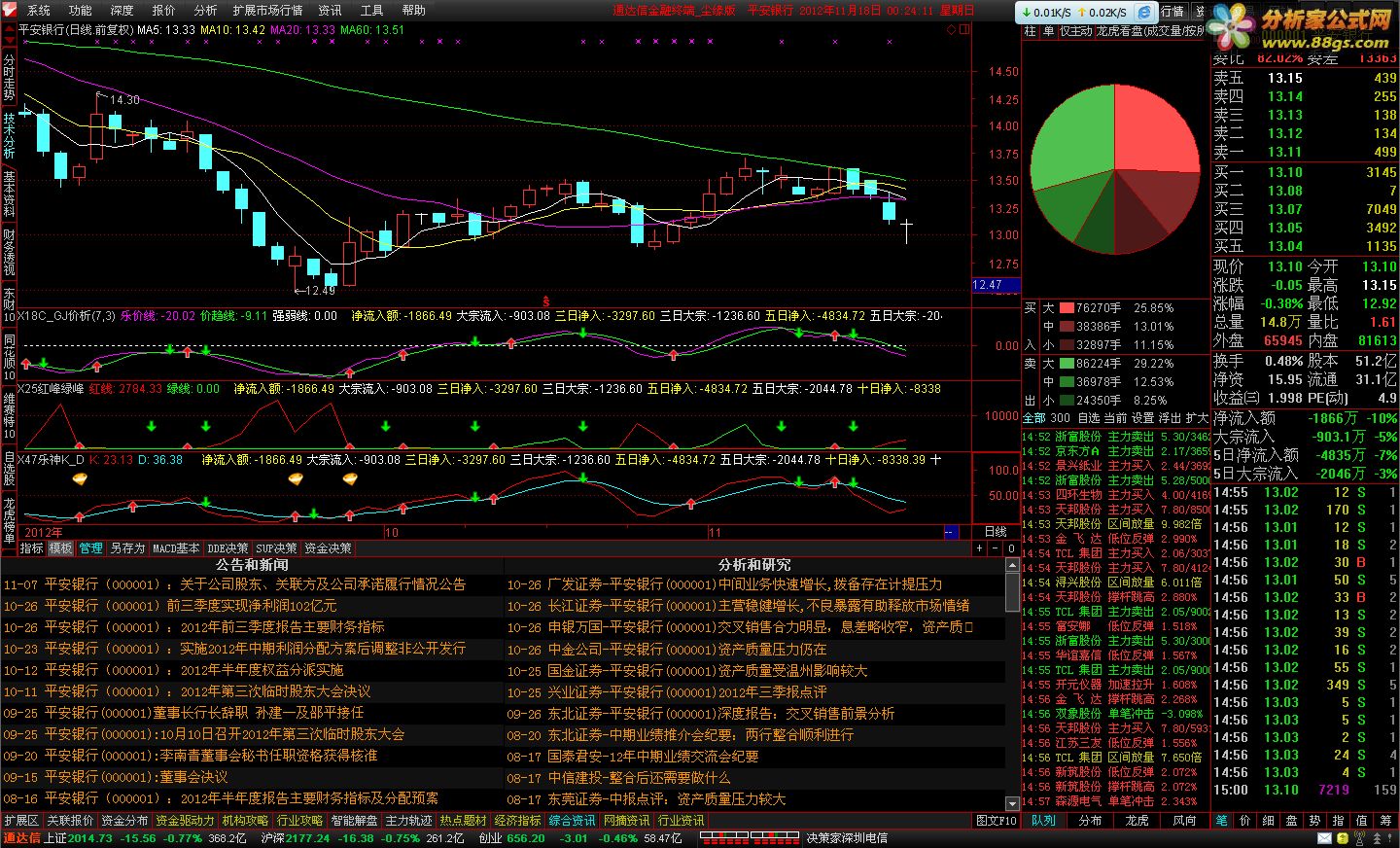Click the diamond icon atop the main chart
The width and height of the screenshot is (1400, 848).
click(x=951, y=30)
